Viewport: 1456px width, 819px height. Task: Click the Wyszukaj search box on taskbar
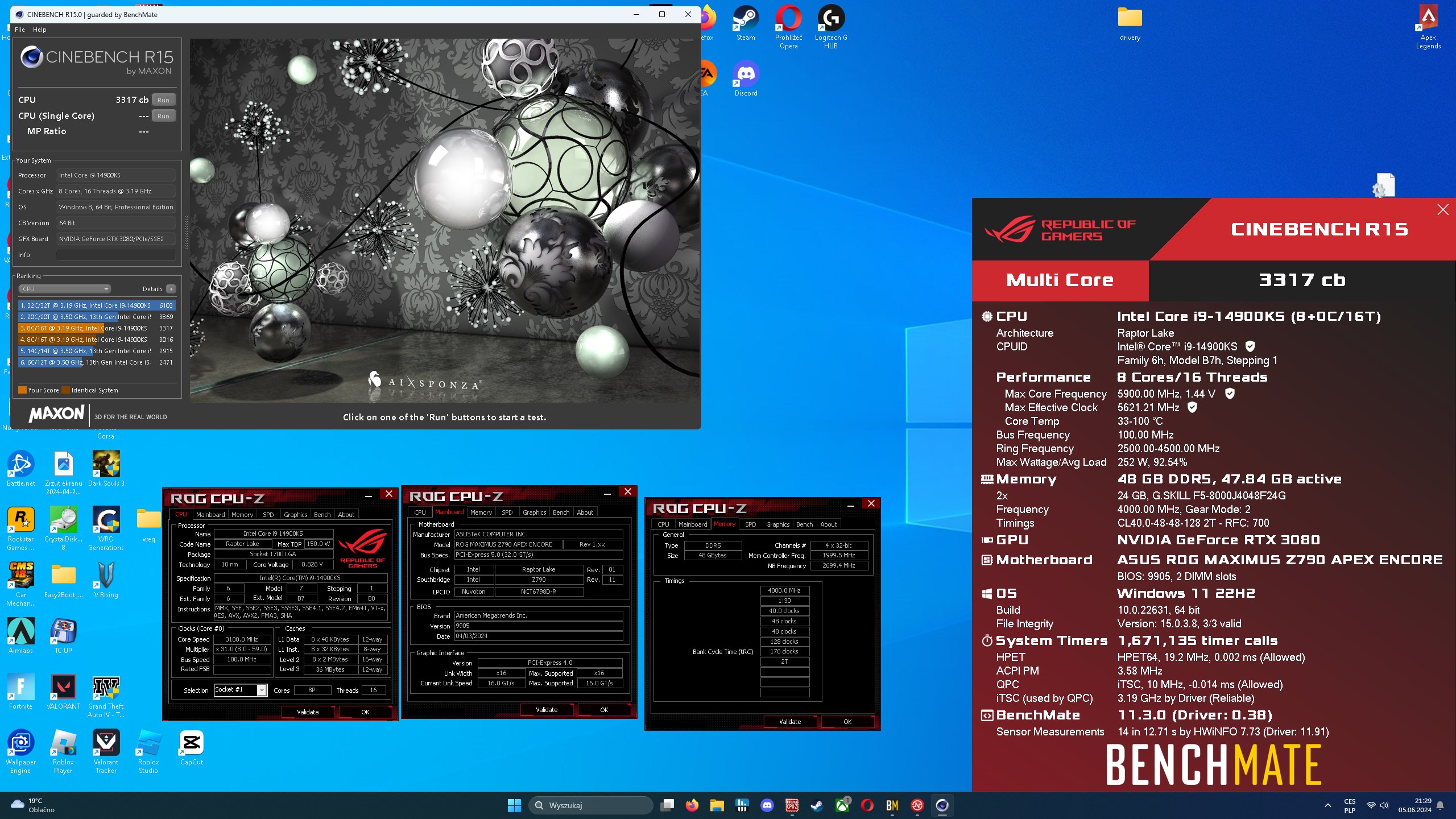coord(591,805)
